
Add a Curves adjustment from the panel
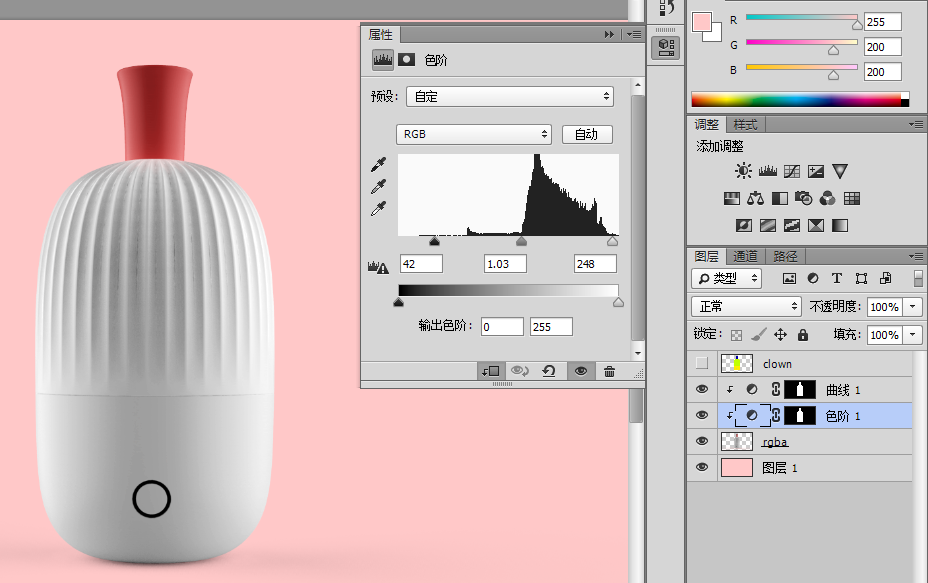click(792, 171)
